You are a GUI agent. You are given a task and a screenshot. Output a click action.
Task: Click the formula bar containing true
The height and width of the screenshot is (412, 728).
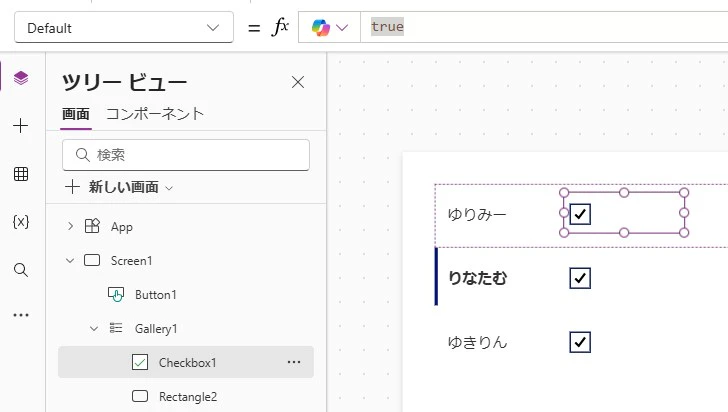tap(544, 27)
